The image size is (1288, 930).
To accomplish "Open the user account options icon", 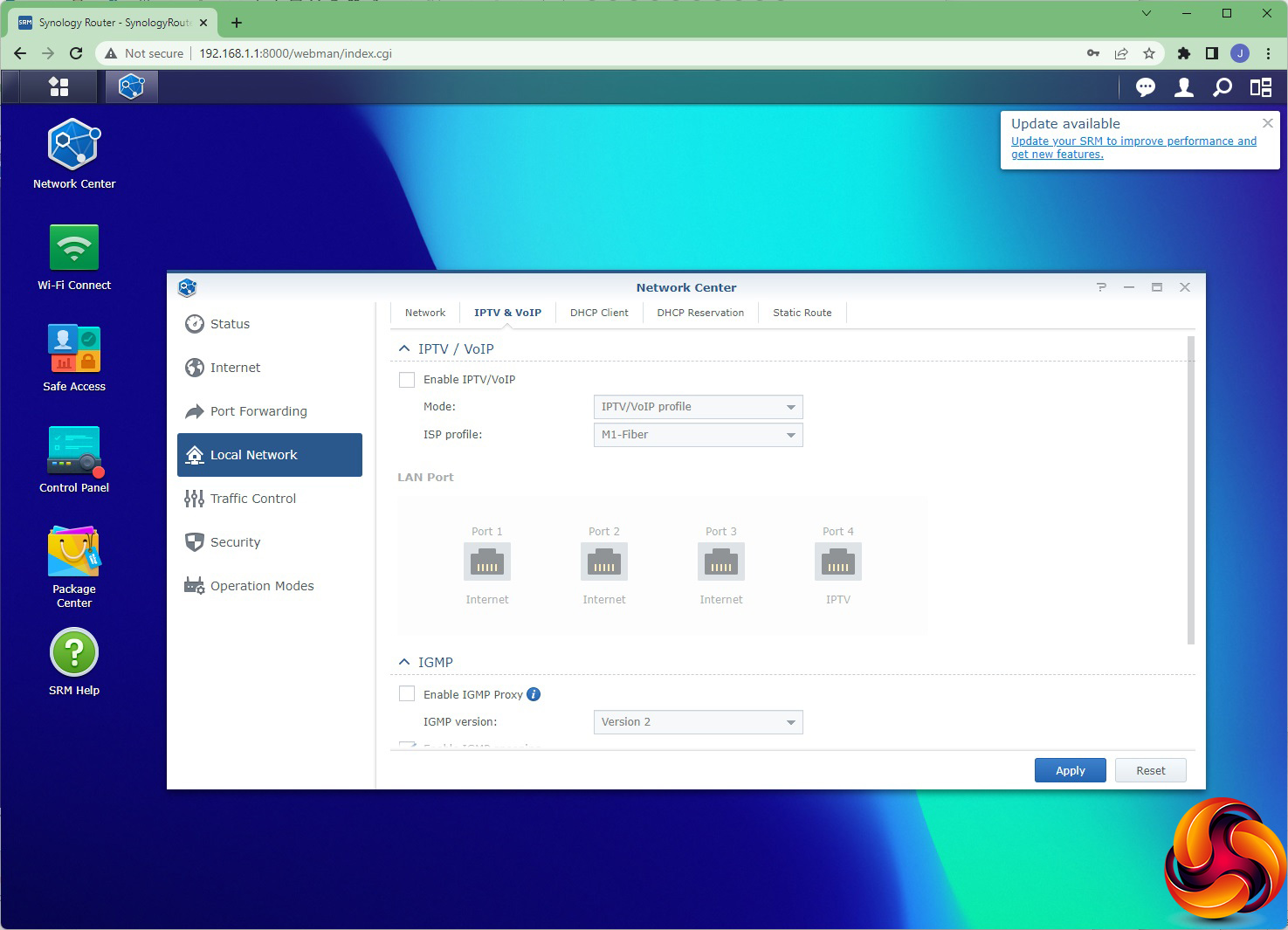I will (x=1184, y=86).
